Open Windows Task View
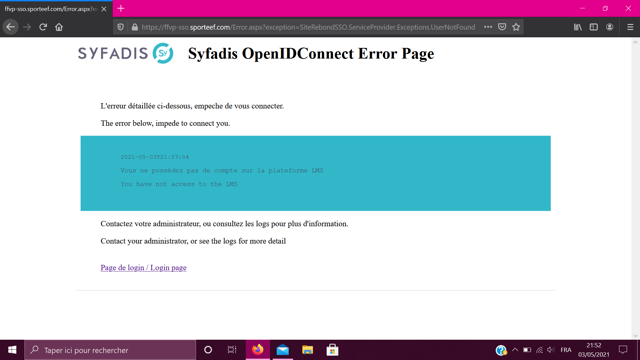The image size is (640, 360). [232, 350]
